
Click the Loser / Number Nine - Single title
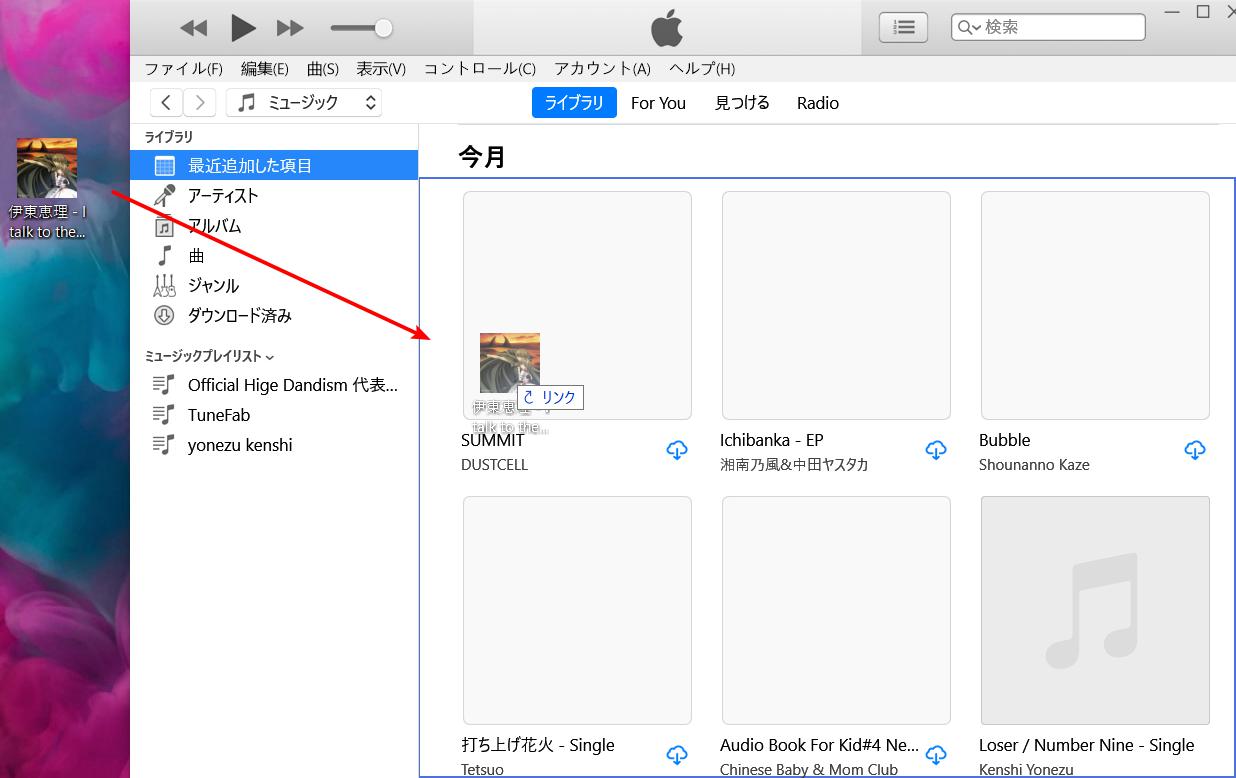click(x=1086, y=745)
